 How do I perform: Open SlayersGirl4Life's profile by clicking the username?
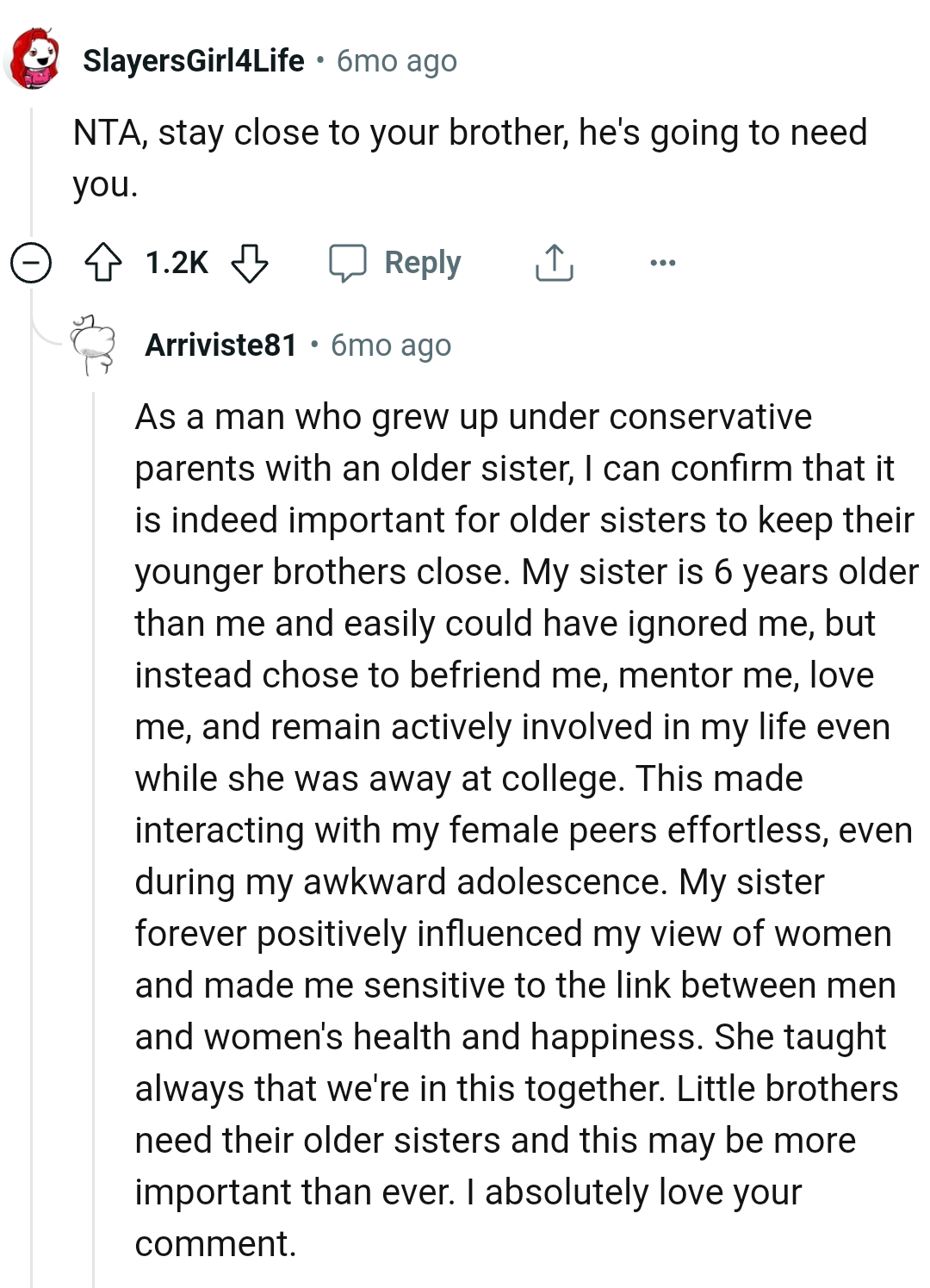pos(192,59)
